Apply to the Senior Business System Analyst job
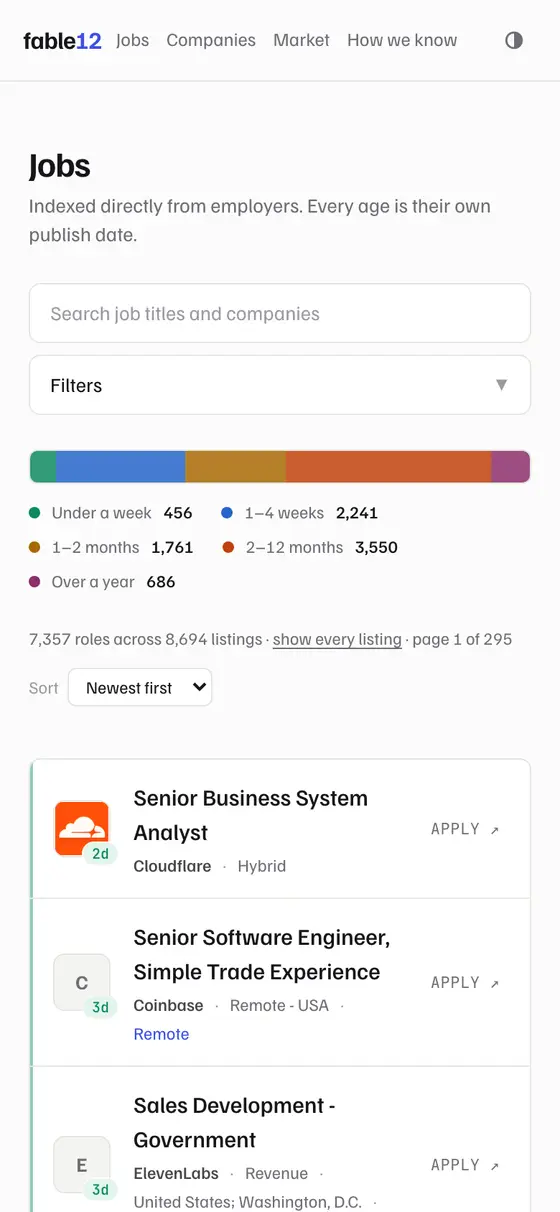The image size is (560, 1212). point(465,829)
